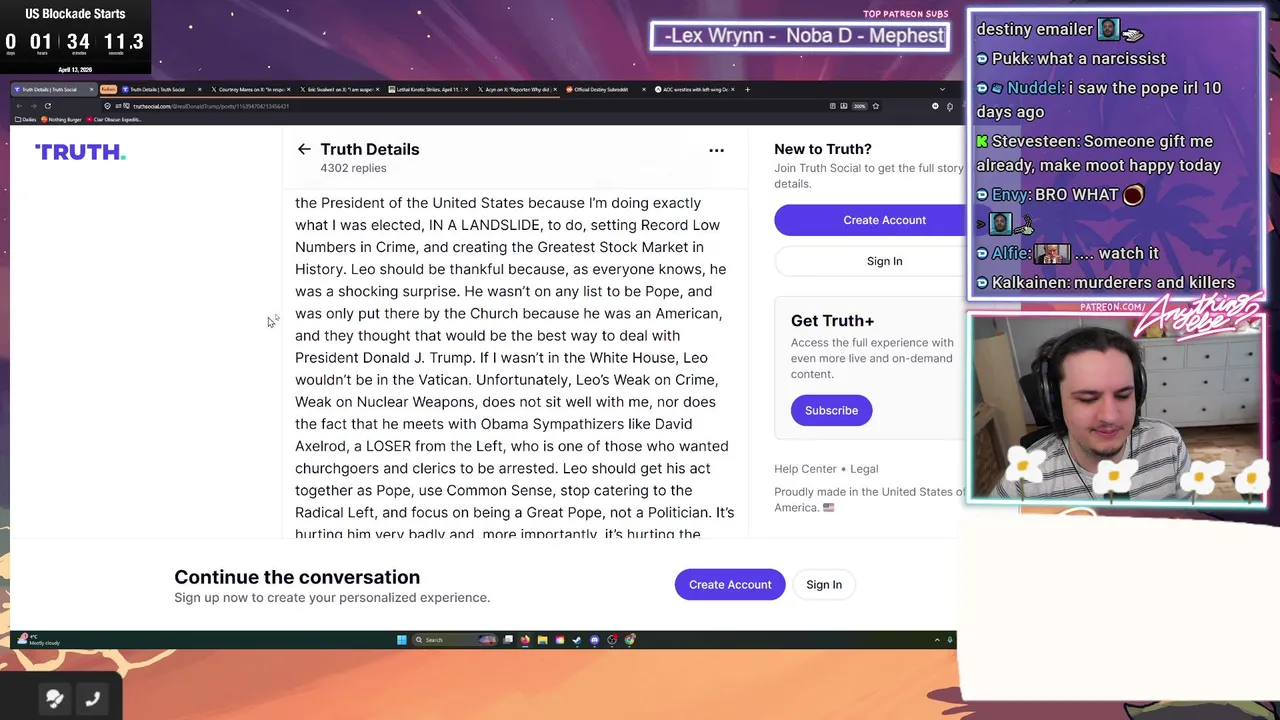The height and width of the screenshot is (720, 1280).
Task: Click Envy's 'BRO WHAT' chat message
Action: (1060, 194)
